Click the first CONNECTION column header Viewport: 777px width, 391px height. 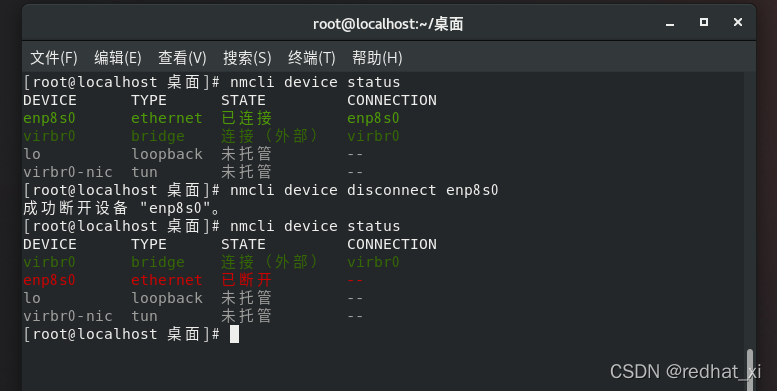pyautogui.click(x=391, y=101)
